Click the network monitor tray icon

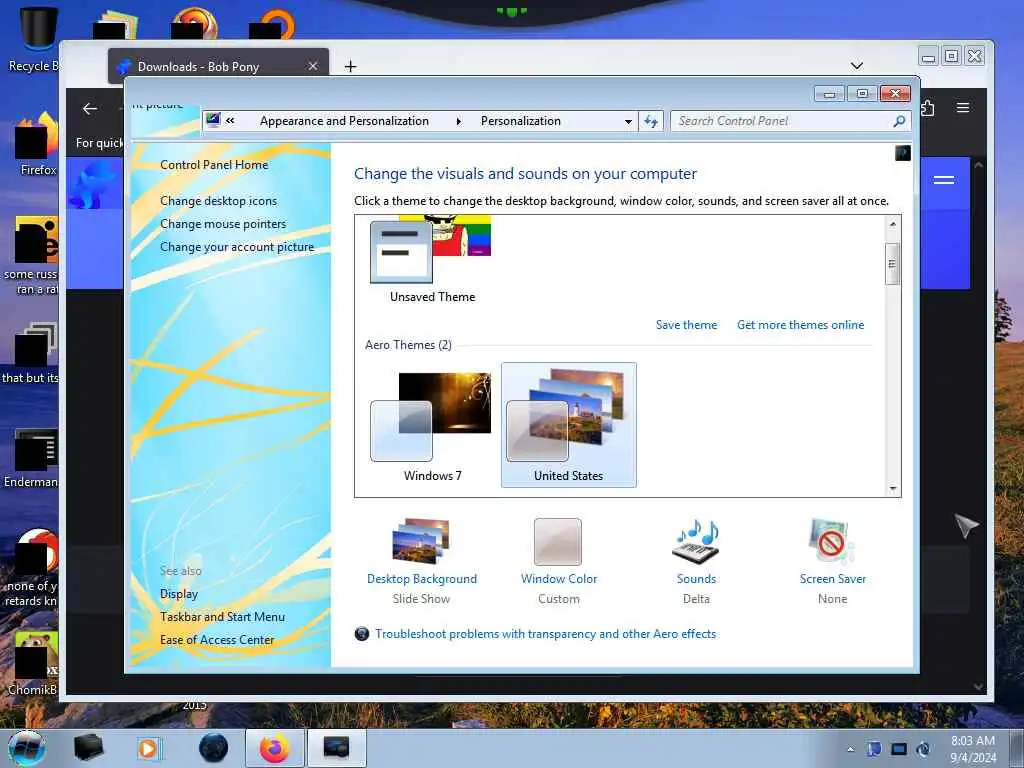(x=899, y=749)
